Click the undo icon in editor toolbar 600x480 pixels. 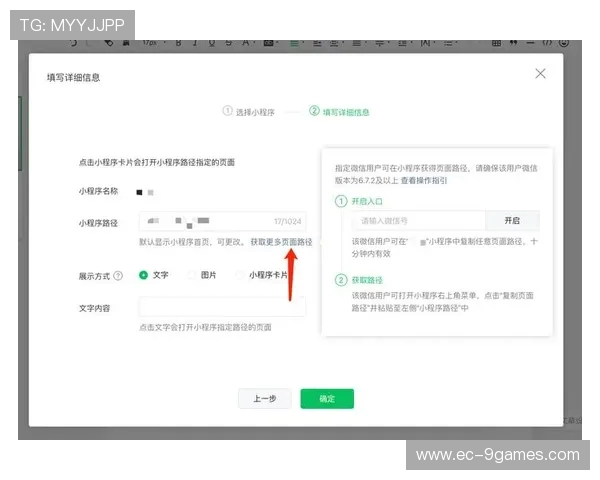click(x=73, y=43)
